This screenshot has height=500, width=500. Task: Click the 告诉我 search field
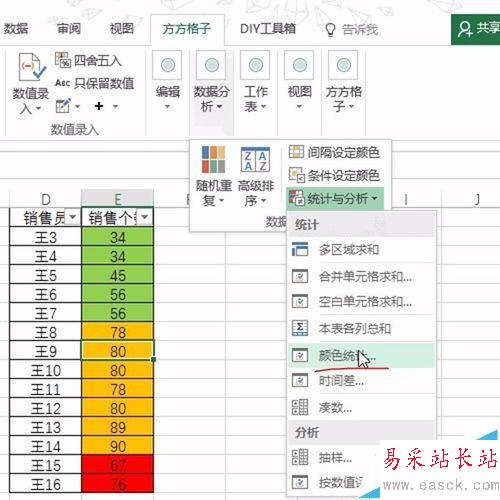[x=360, y=29]
